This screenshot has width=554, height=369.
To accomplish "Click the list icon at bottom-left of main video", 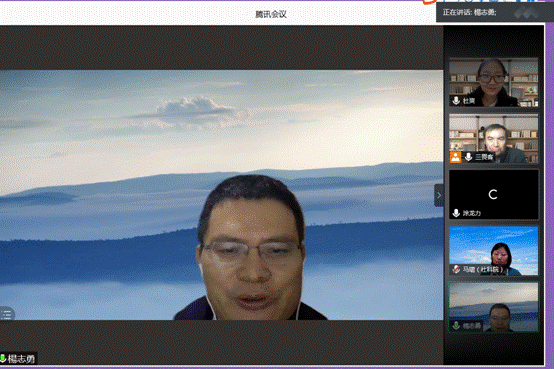I will coord(7,314).
